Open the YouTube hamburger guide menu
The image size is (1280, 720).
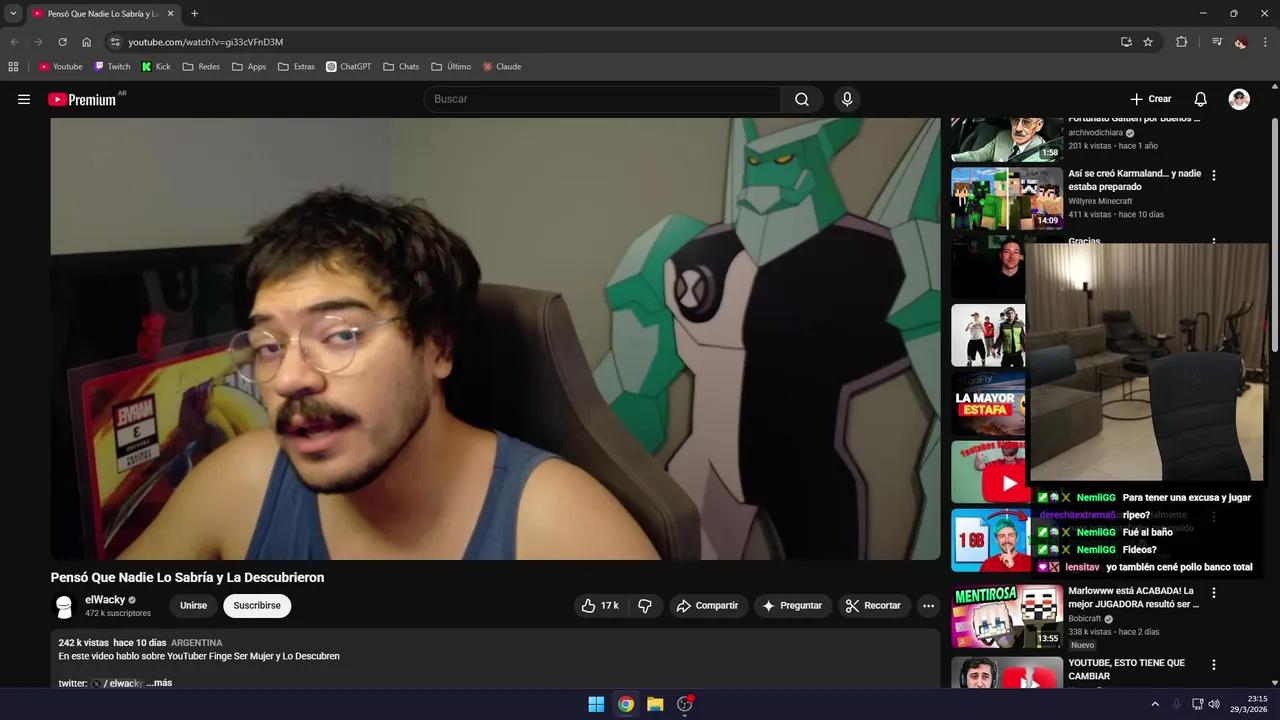(24, 99)
